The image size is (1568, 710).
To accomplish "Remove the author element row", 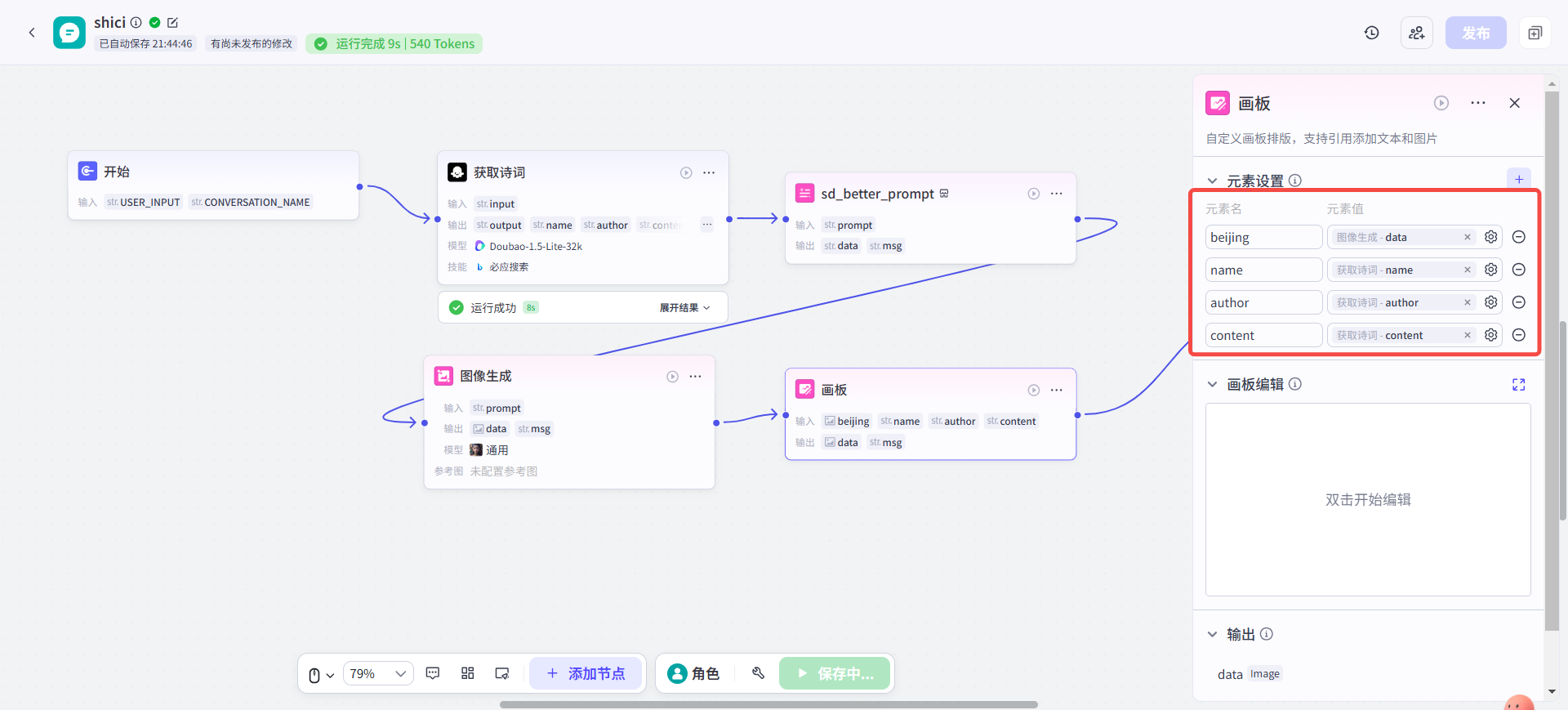I will (x=1519, y=302).
